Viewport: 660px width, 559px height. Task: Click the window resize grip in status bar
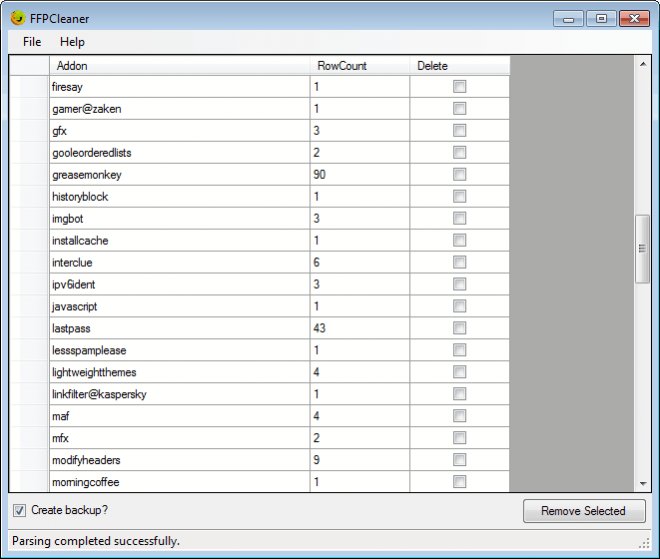click(x=645, y=543)
